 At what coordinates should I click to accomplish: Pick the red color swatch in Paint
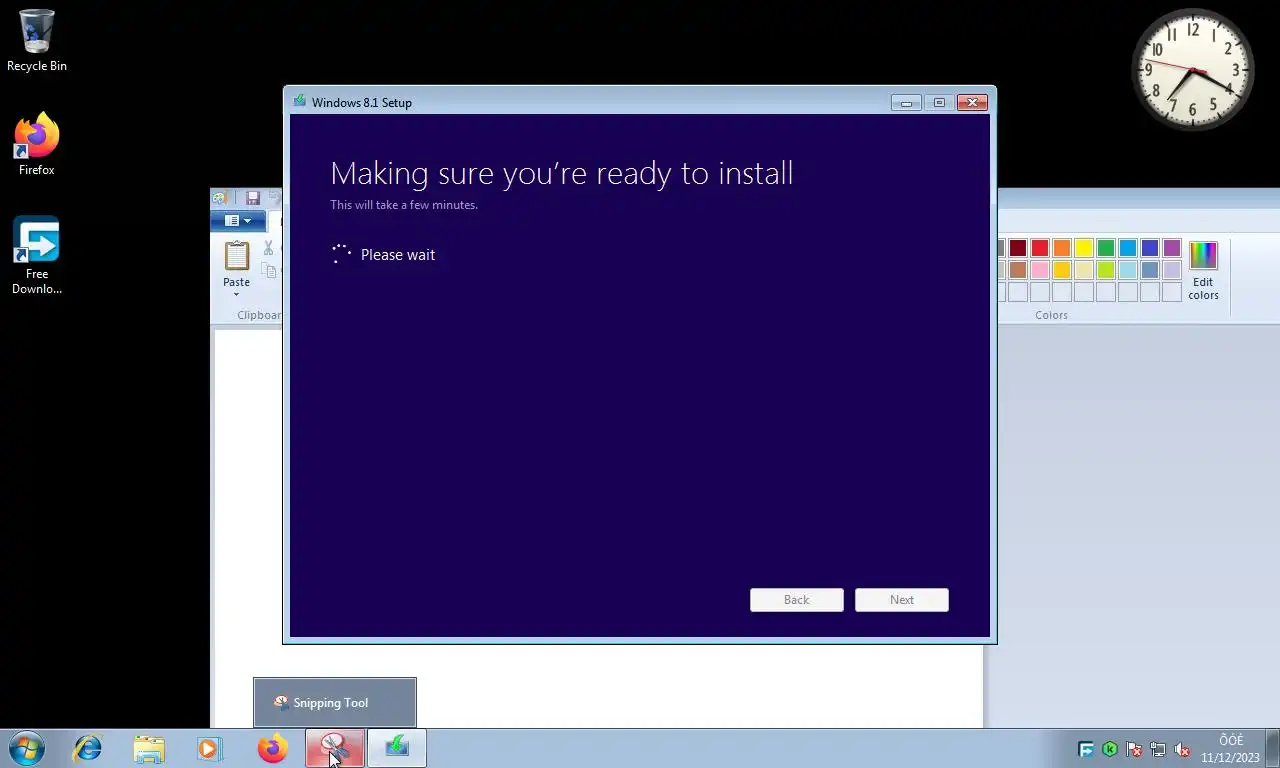tap(1040, 248)
